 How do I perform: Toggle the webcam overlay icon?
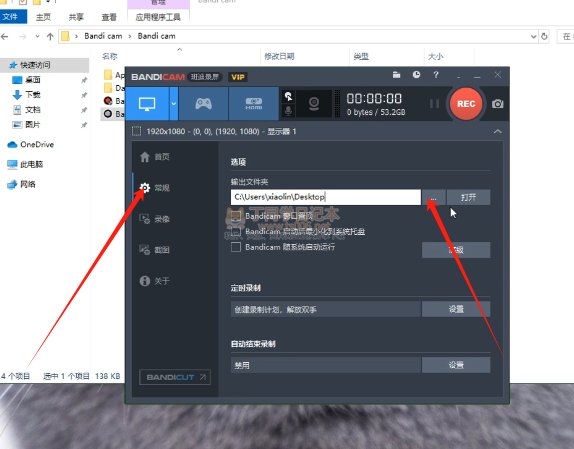[x=314, y=104]
